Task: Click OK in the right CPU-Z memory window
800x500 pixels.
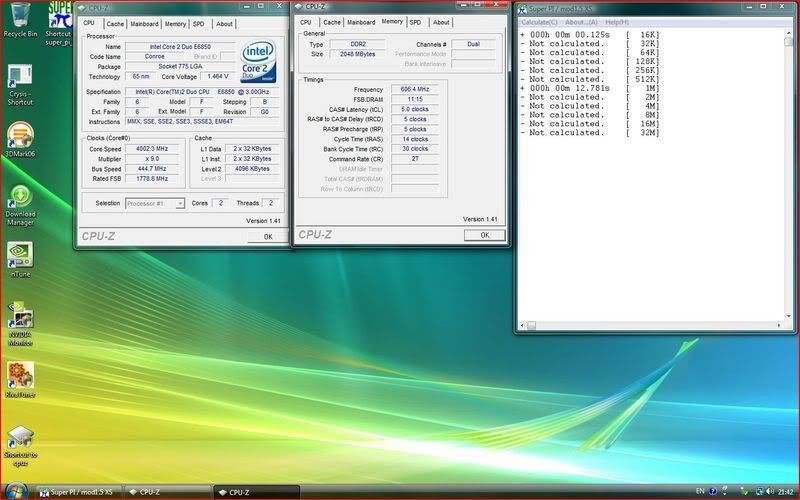Action: 485,235
